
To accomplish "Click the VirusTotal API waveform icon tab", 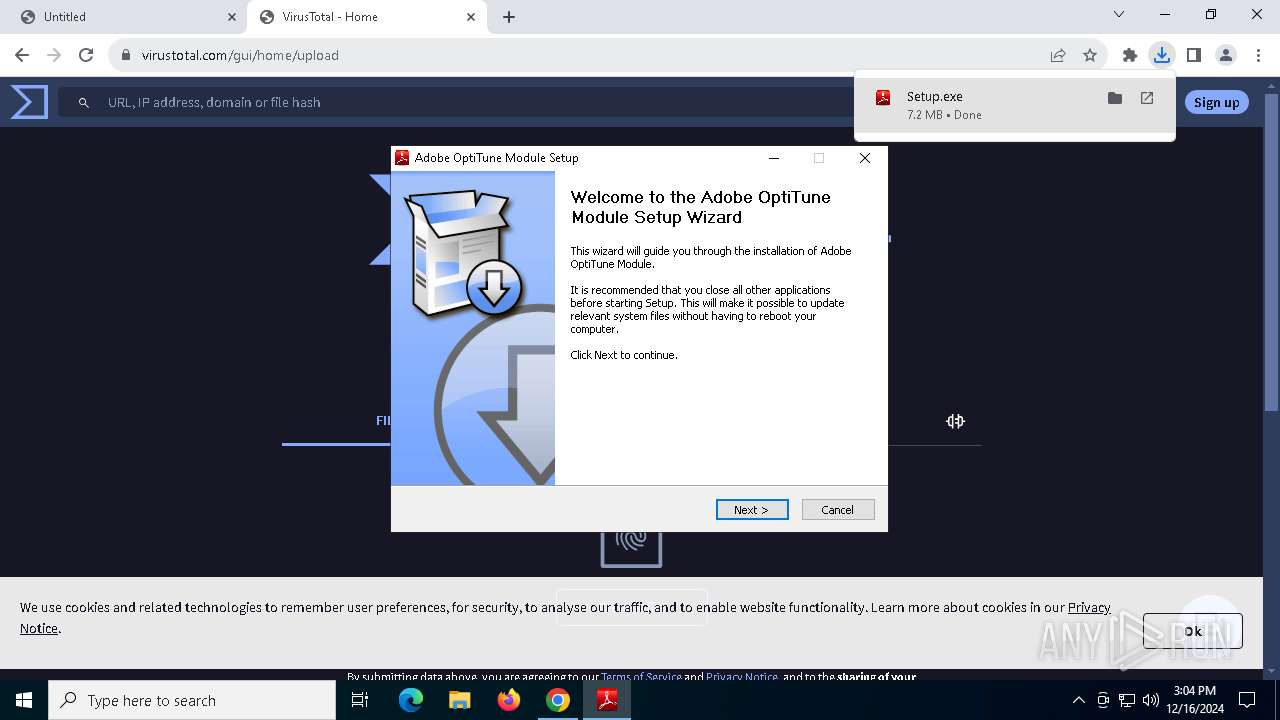I will click(x=955, y=421).
